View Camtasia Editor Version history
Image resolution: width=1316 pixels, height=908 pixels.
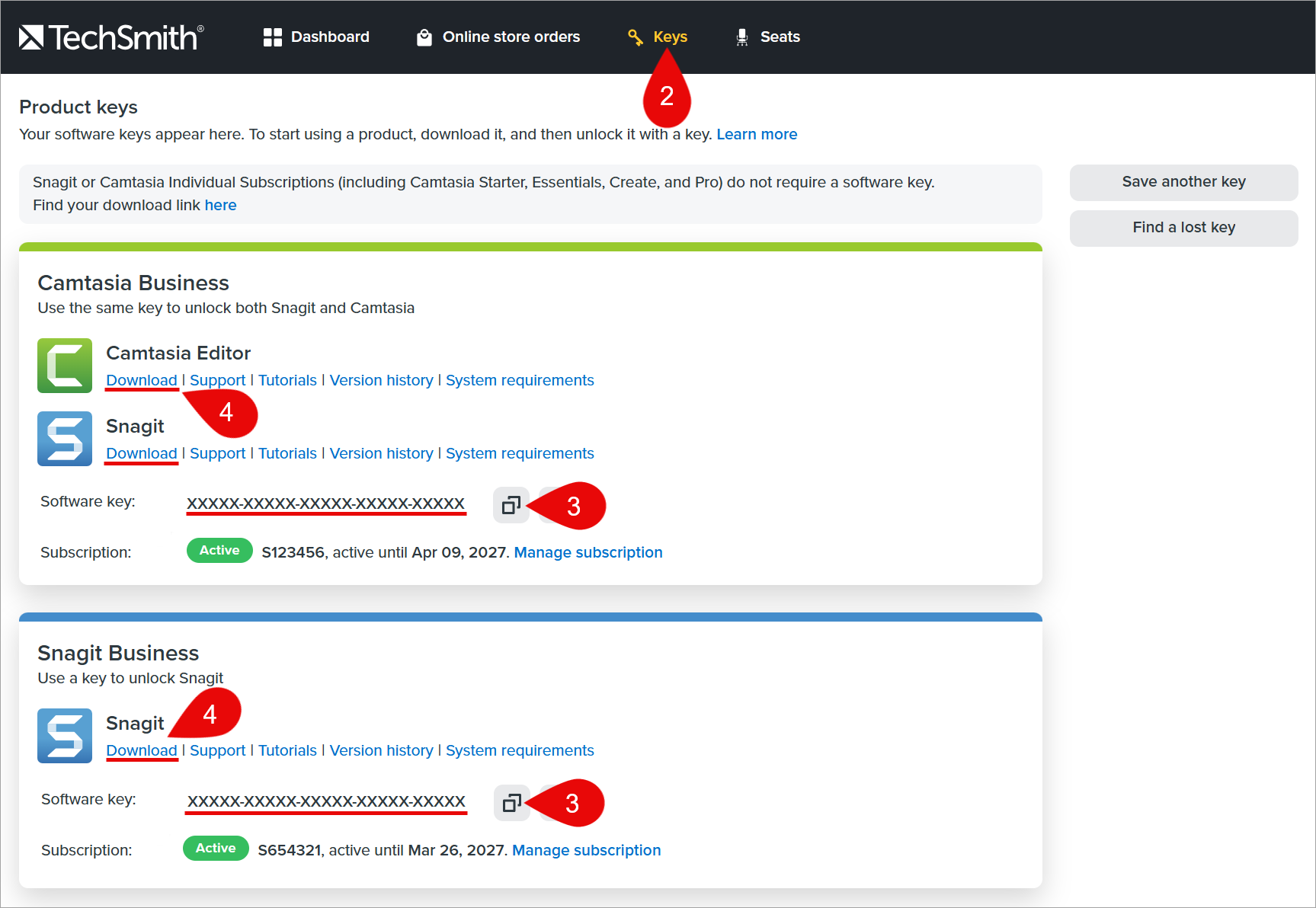coord(381,380)
